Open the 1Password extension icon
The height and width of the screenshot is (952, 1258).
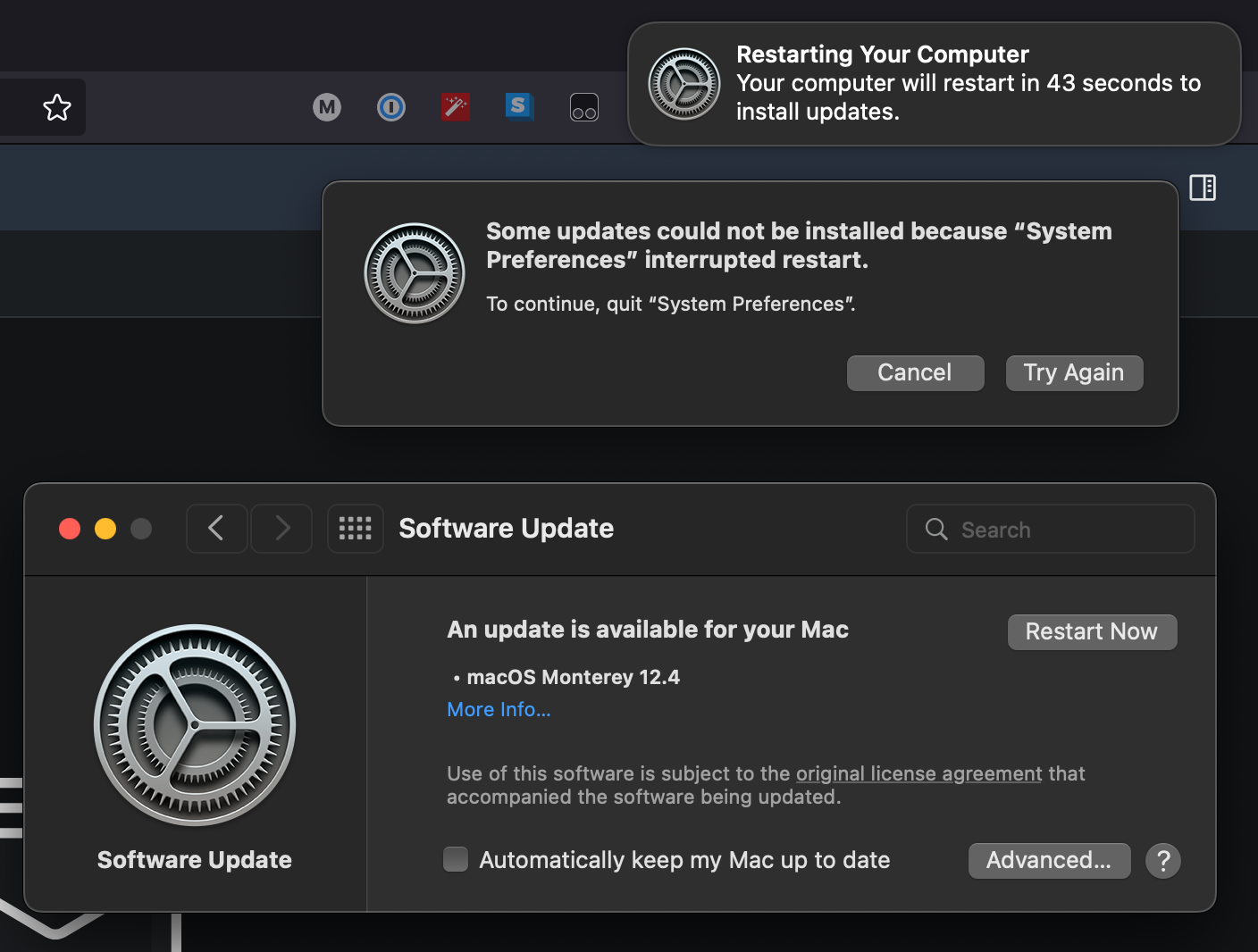(x=391, y=108)
